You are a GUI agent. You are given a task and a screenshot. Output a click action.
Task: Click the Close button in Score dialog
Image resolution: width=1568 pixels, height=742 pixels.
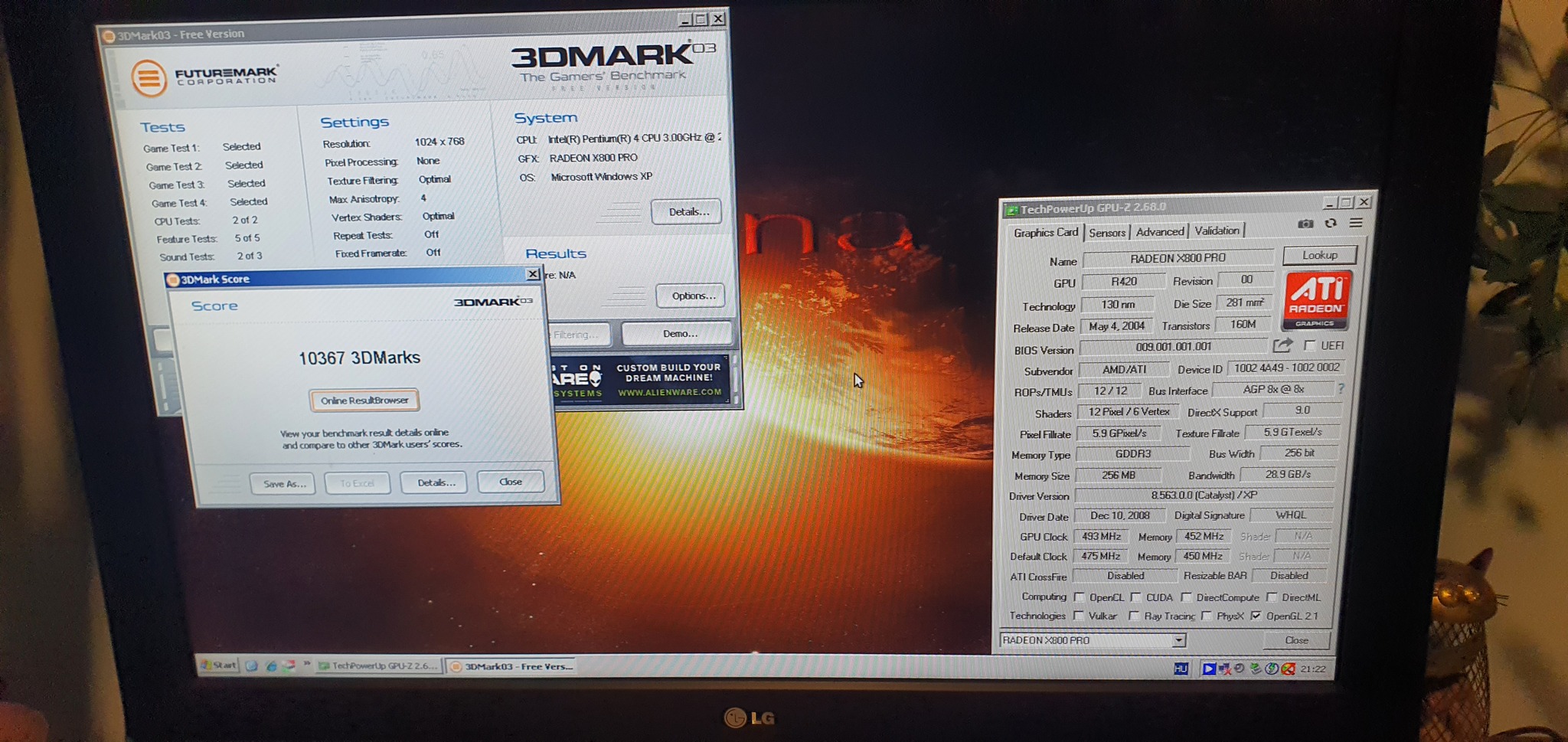(x=511, y=482)
